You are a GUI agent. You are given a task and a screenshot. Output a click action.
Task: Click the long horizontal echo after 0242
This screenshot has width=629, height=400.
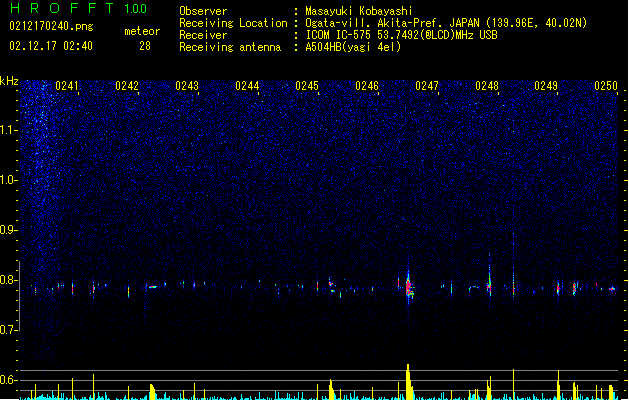tap(153, 287)
